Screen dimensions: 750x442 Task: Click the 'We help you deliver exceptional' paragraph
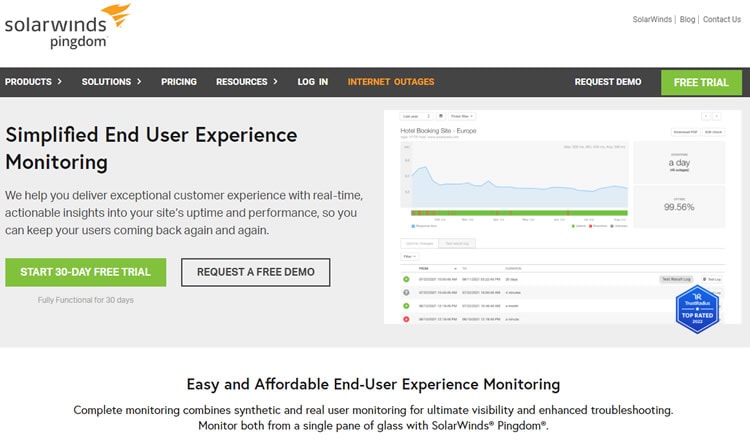pyautogui.click(x=184, y=213)
